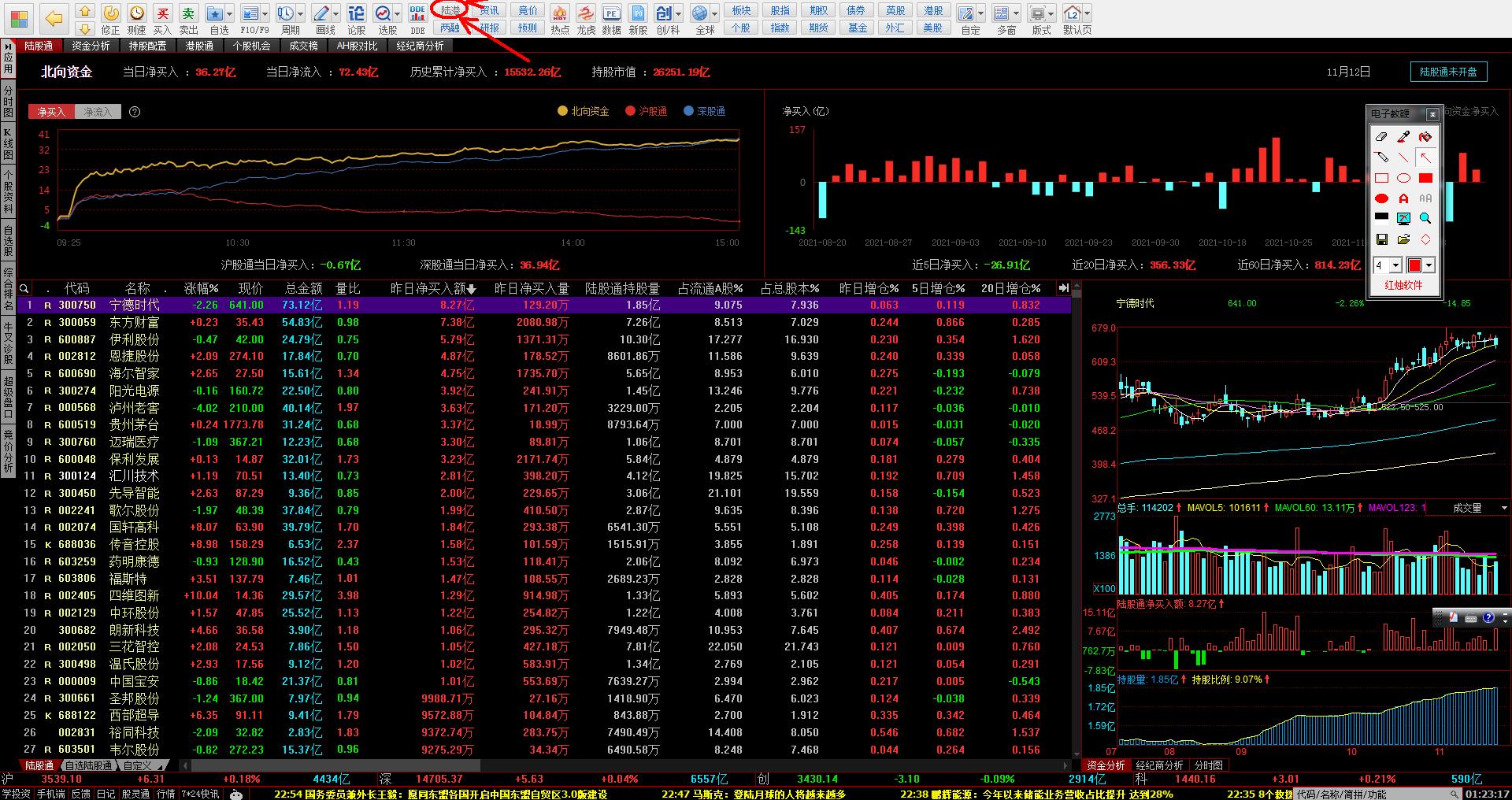Open the 港股通 tab
This screenshot has width=1512, height=800.
pos(199,46)
